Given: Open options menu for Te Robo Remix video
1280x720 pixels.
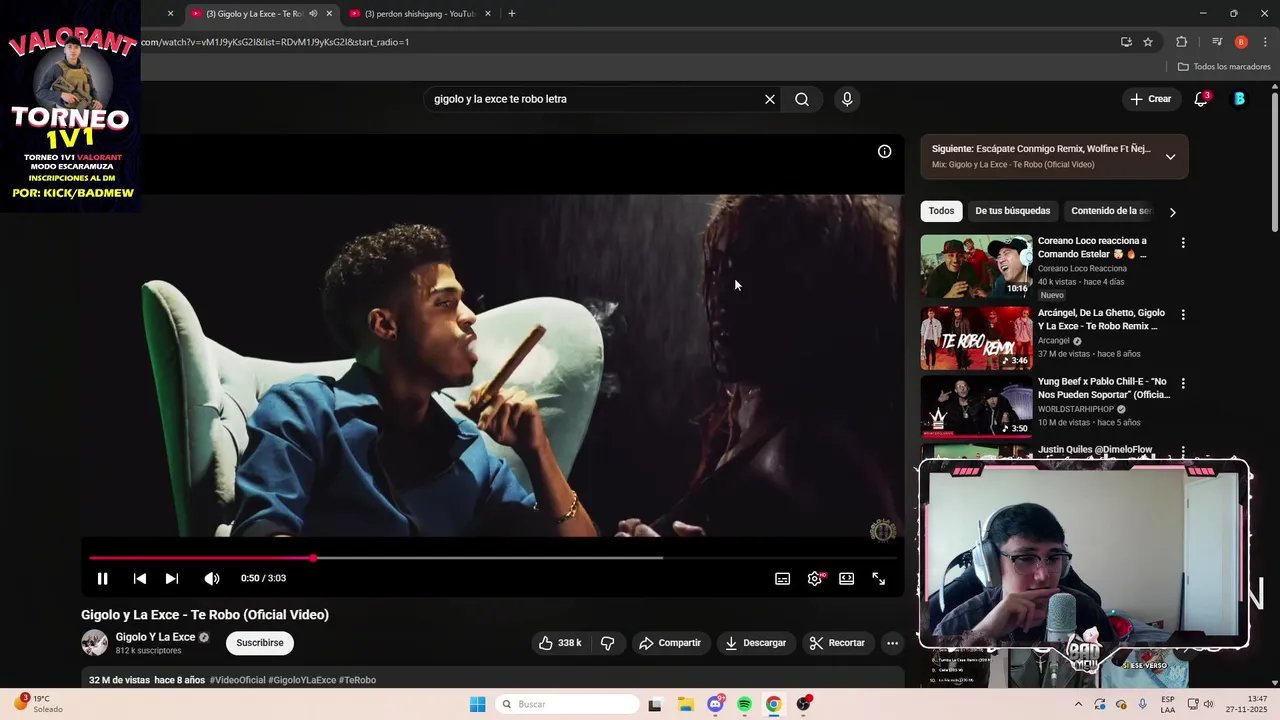Looking at the screenshot, I should (1183, 315).
